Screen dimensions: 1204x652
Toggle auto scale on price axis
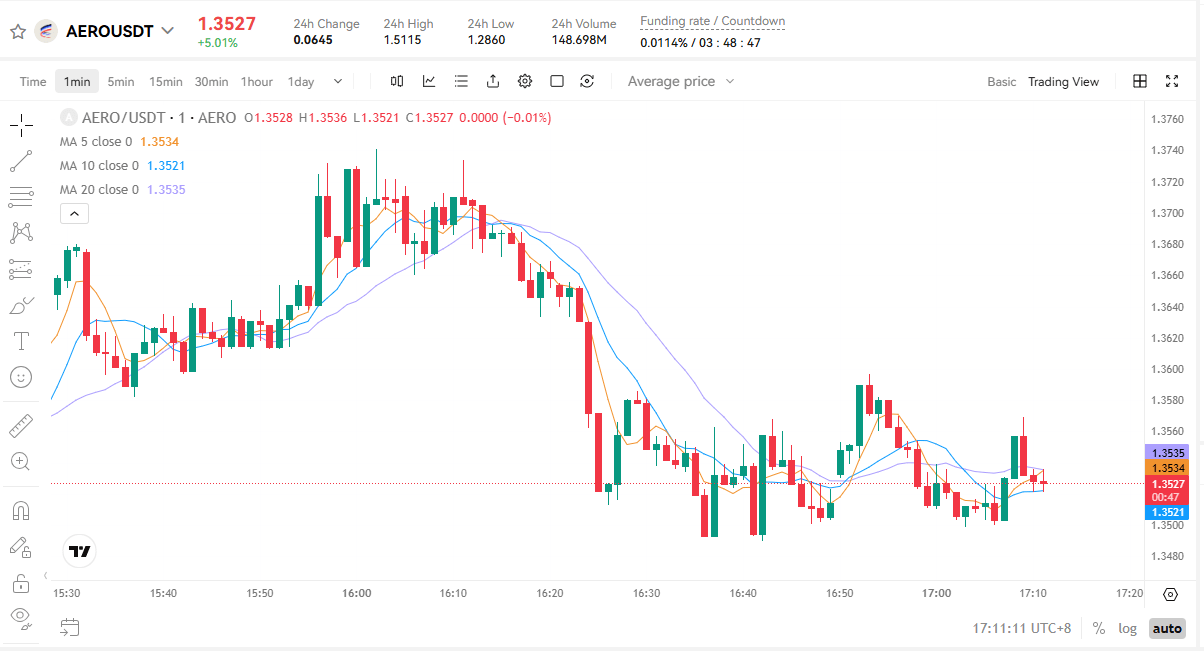[x=1165, y=628]
